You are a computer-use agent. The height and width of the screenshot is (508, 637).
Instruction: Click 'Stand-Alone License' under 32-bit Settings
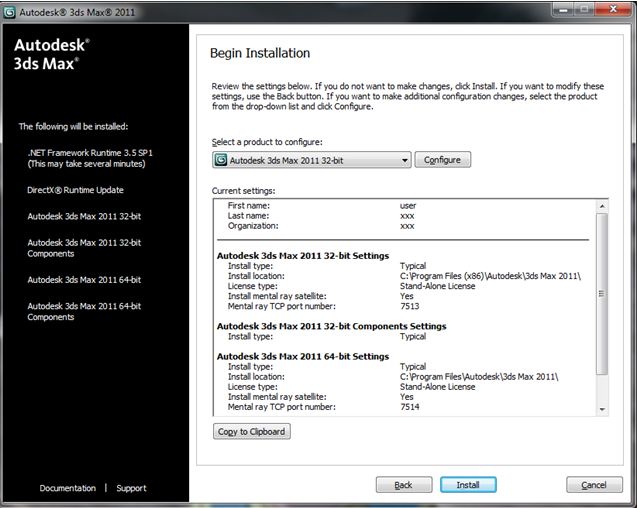[x=438, y=286]
